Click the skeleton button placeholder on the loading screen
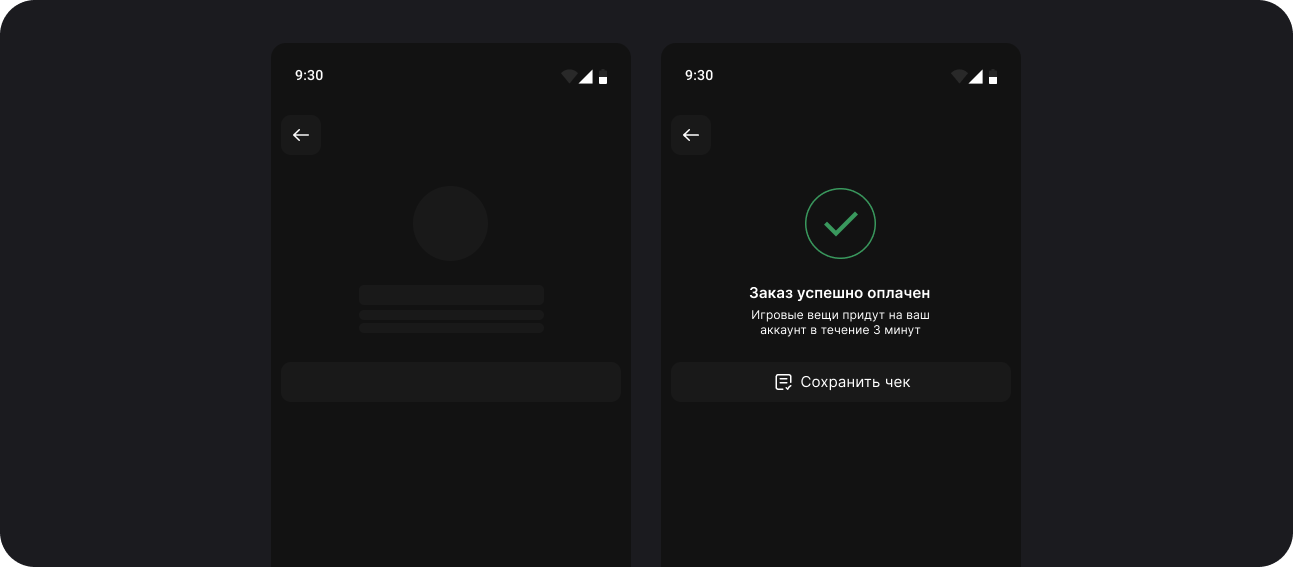1293x567 pixels. click(451, 382)
